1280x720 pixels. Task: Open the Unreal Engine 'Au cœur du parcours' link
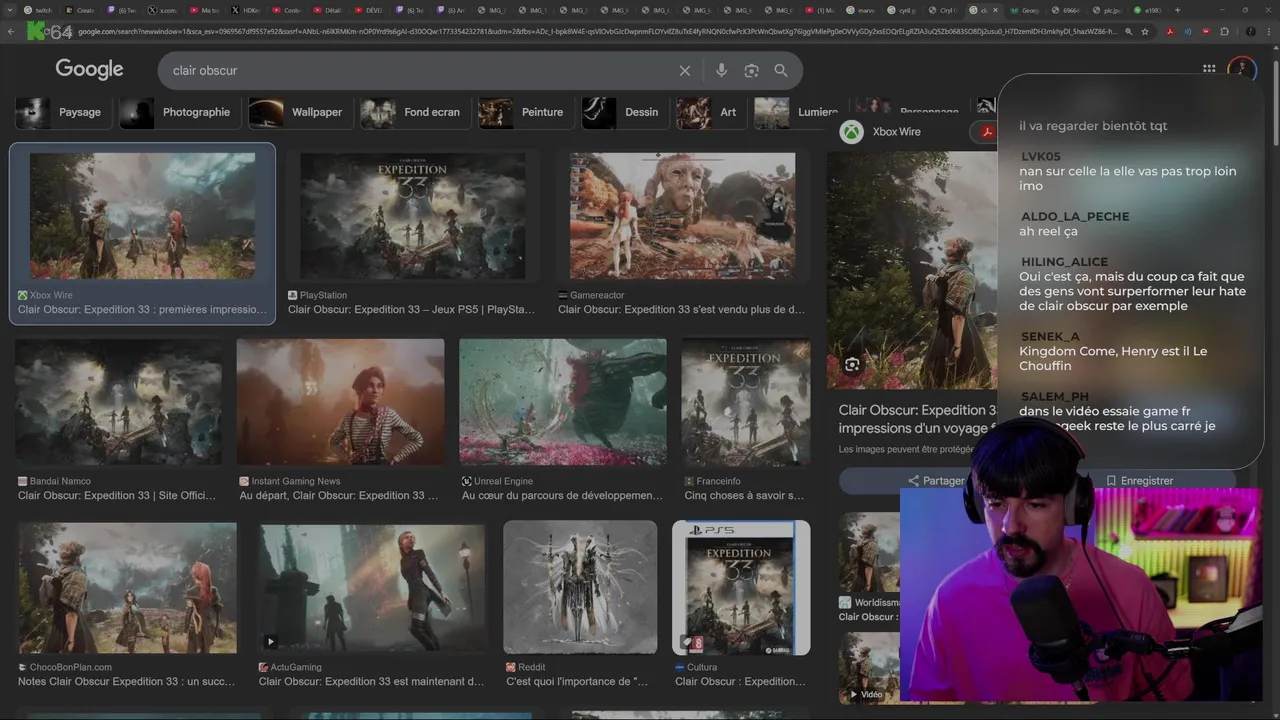[x=562, y=496]
